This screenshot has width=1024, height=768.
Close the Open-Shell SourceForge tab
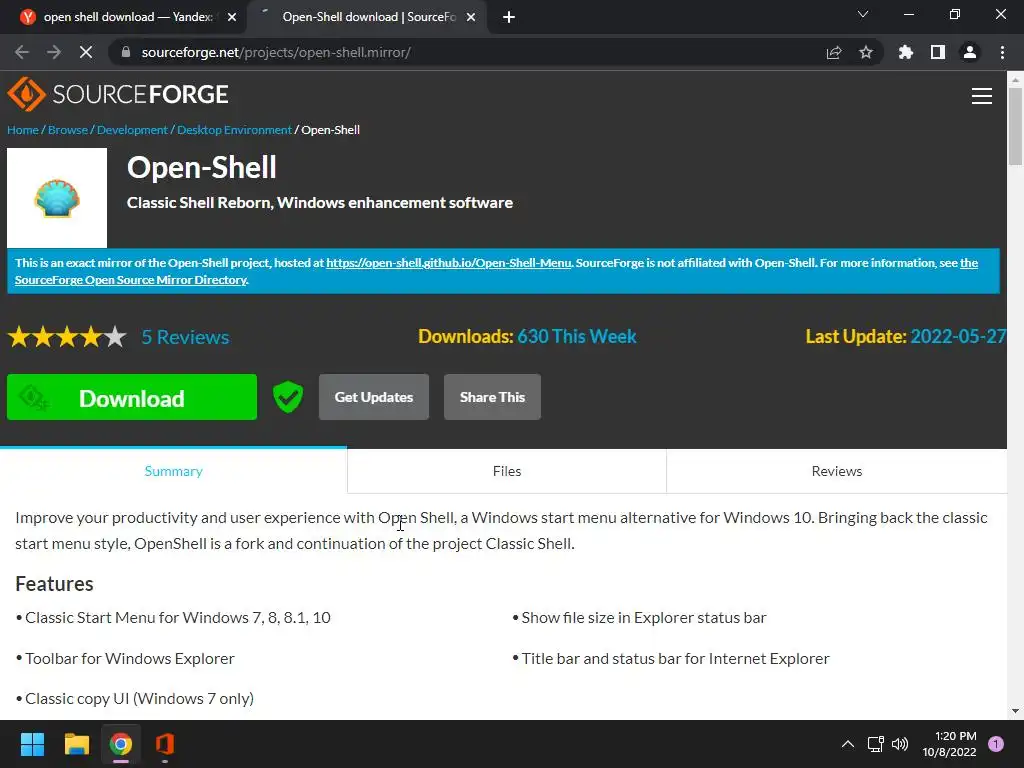coord(471,17)
